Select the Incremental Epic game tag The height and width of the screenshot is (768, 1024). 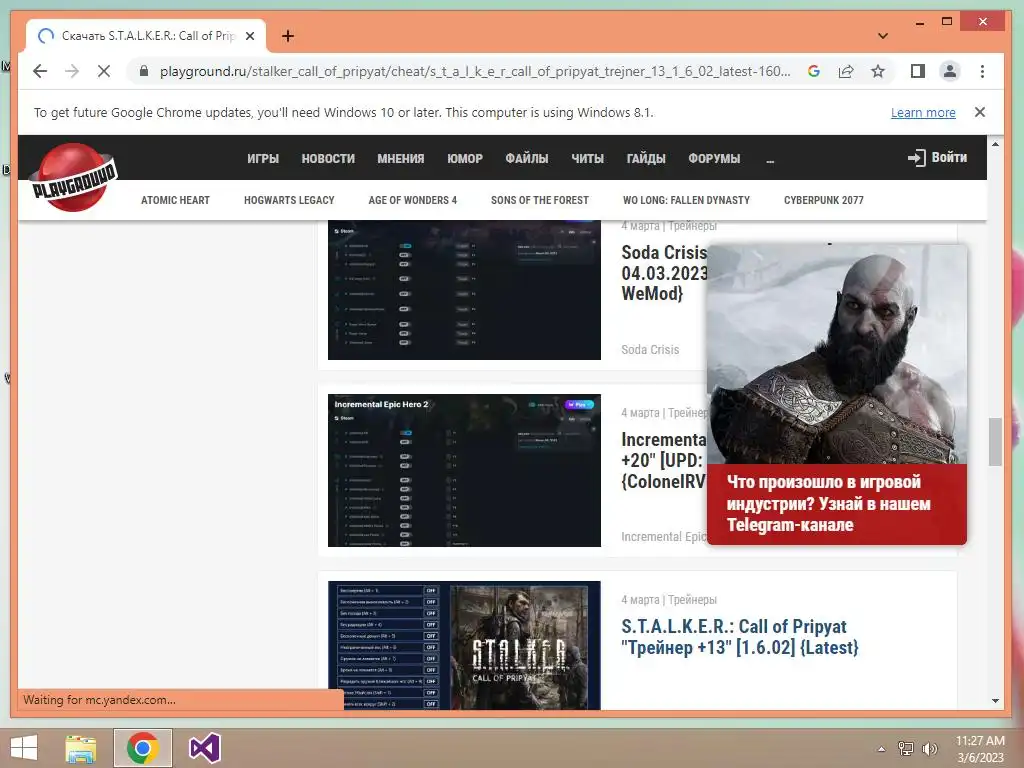coord(664,536)
